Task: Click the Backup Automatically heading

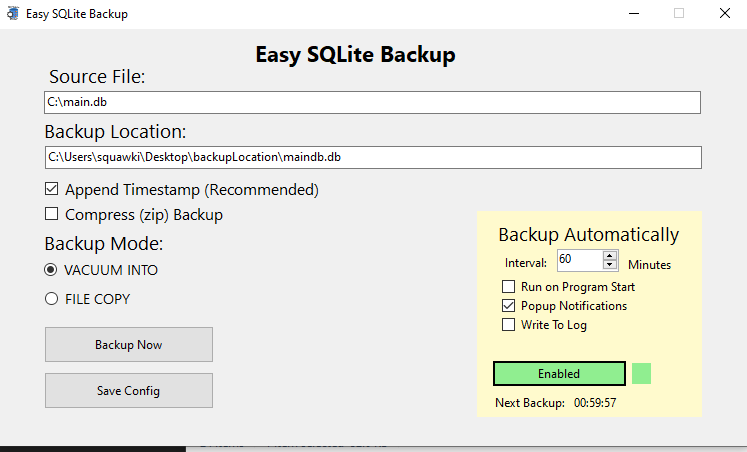Action: pos(588,235)
